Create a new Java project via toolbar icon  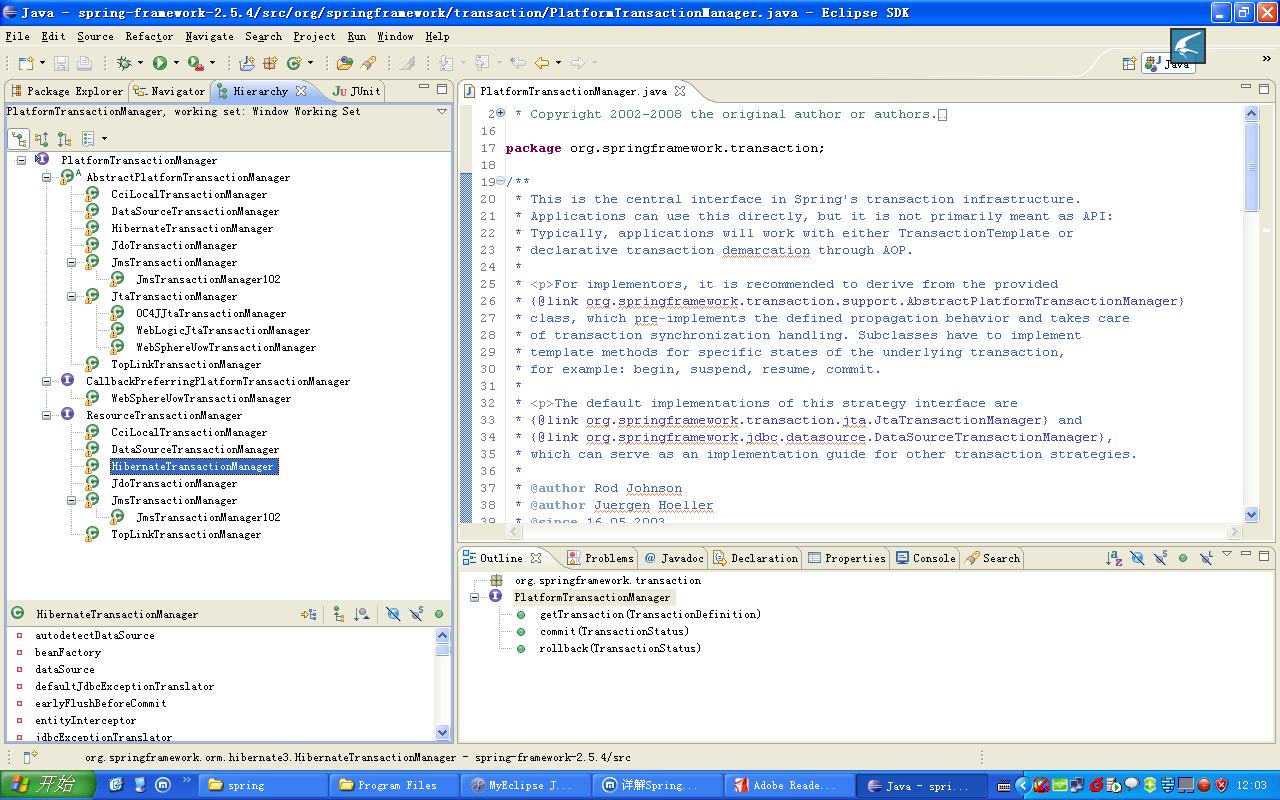247,63
